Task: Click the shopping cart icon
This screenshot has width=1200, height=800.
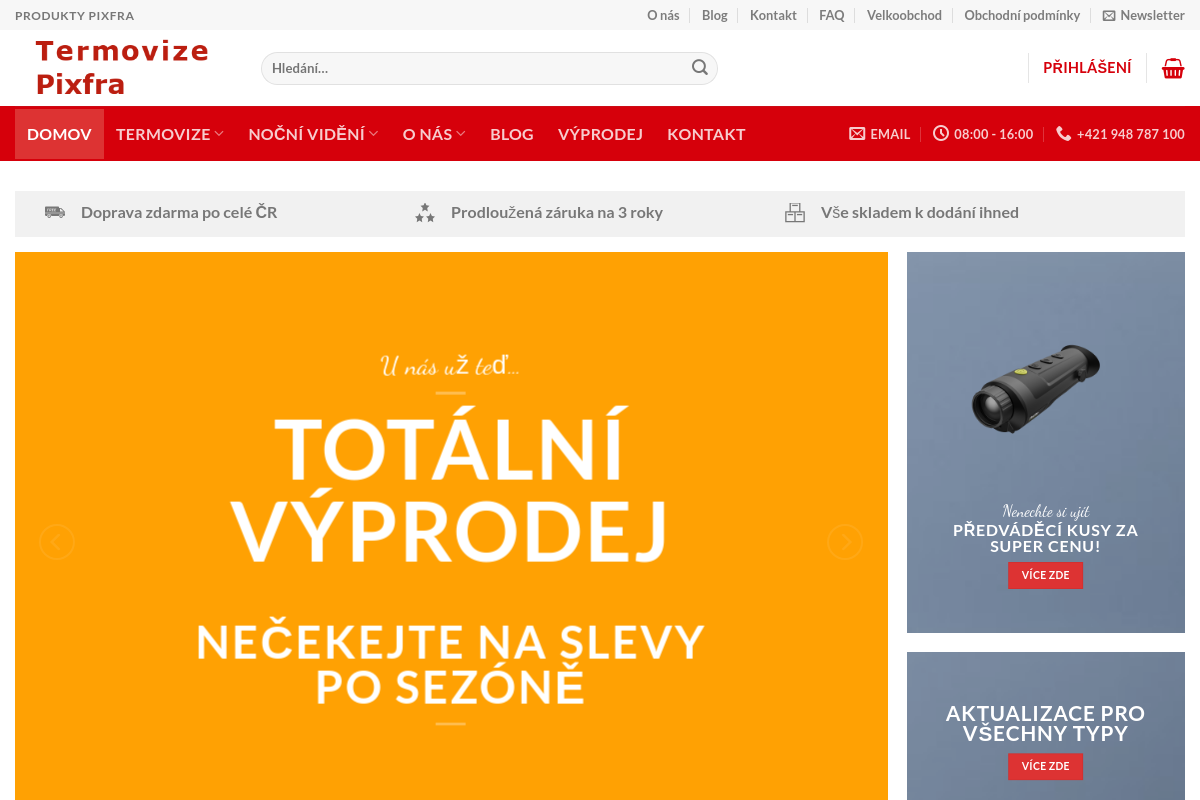Action: tap(1172, 67)
